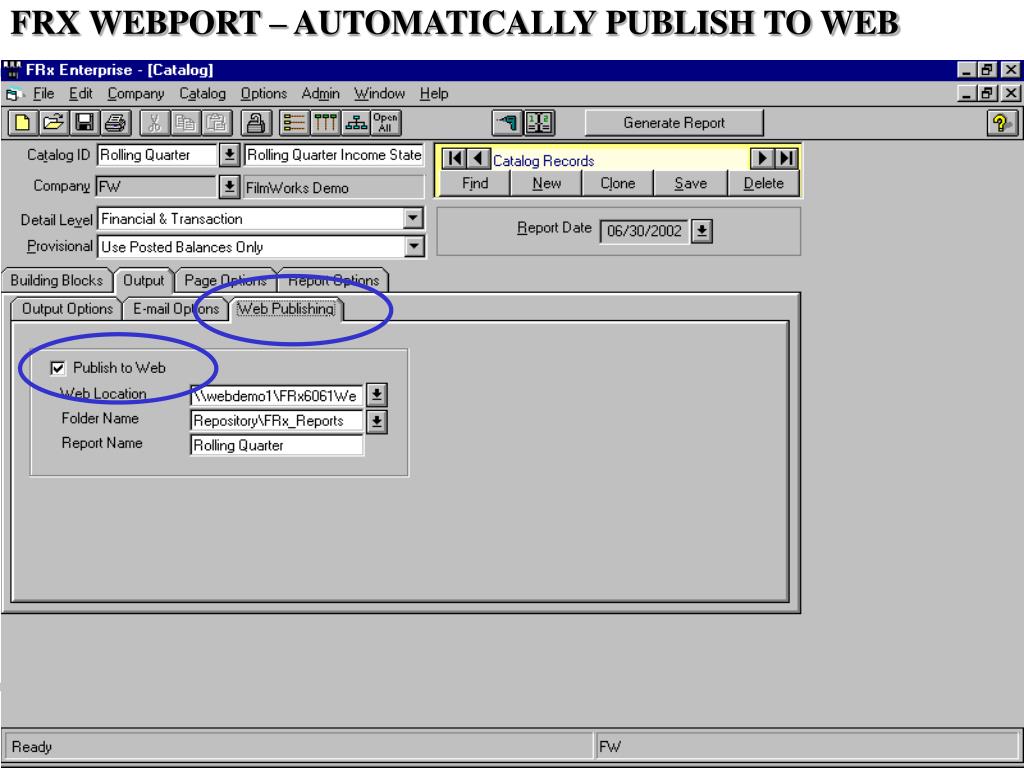Screen dimensions: 1024x768
Task: Click the Folder Name field Repository\FRx_Reports
Action: coord(277,421)
